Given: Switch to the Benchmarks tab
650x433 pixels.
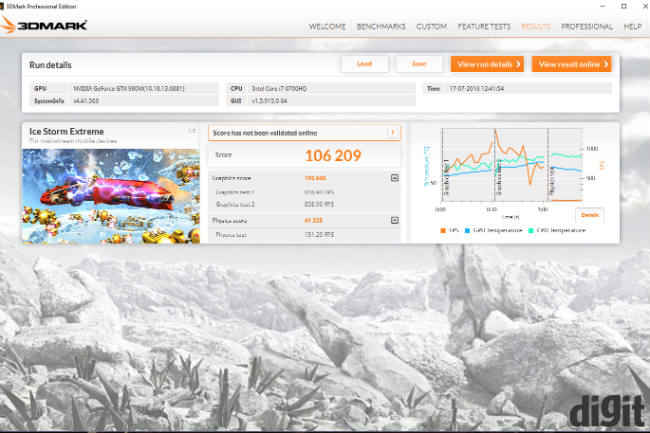Looking at the screenshot, I should [x=381, y=27].
